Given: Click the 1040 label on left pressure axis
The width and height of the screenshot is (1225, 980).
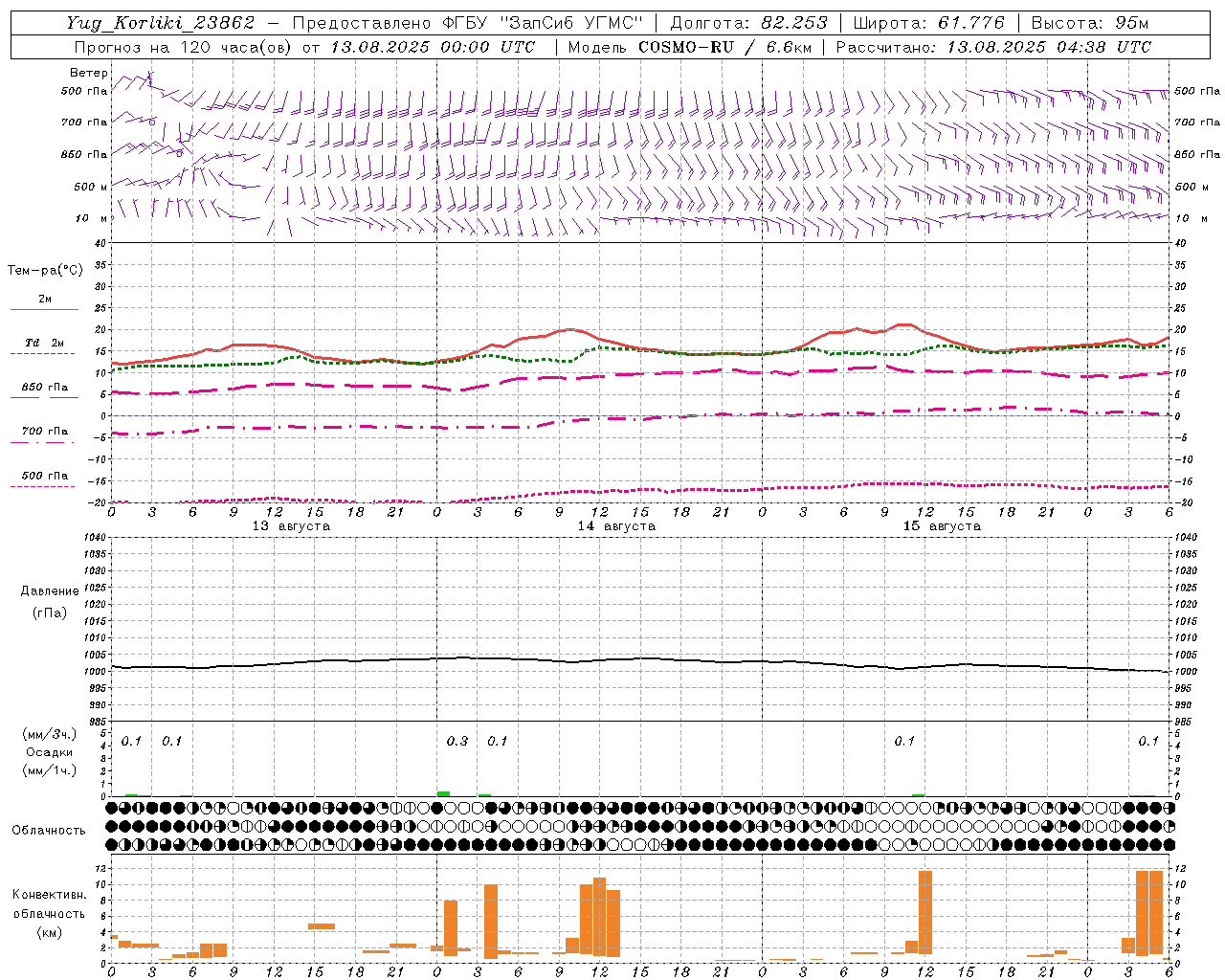Looking at the screenshot, I should (x=93, y=538).
